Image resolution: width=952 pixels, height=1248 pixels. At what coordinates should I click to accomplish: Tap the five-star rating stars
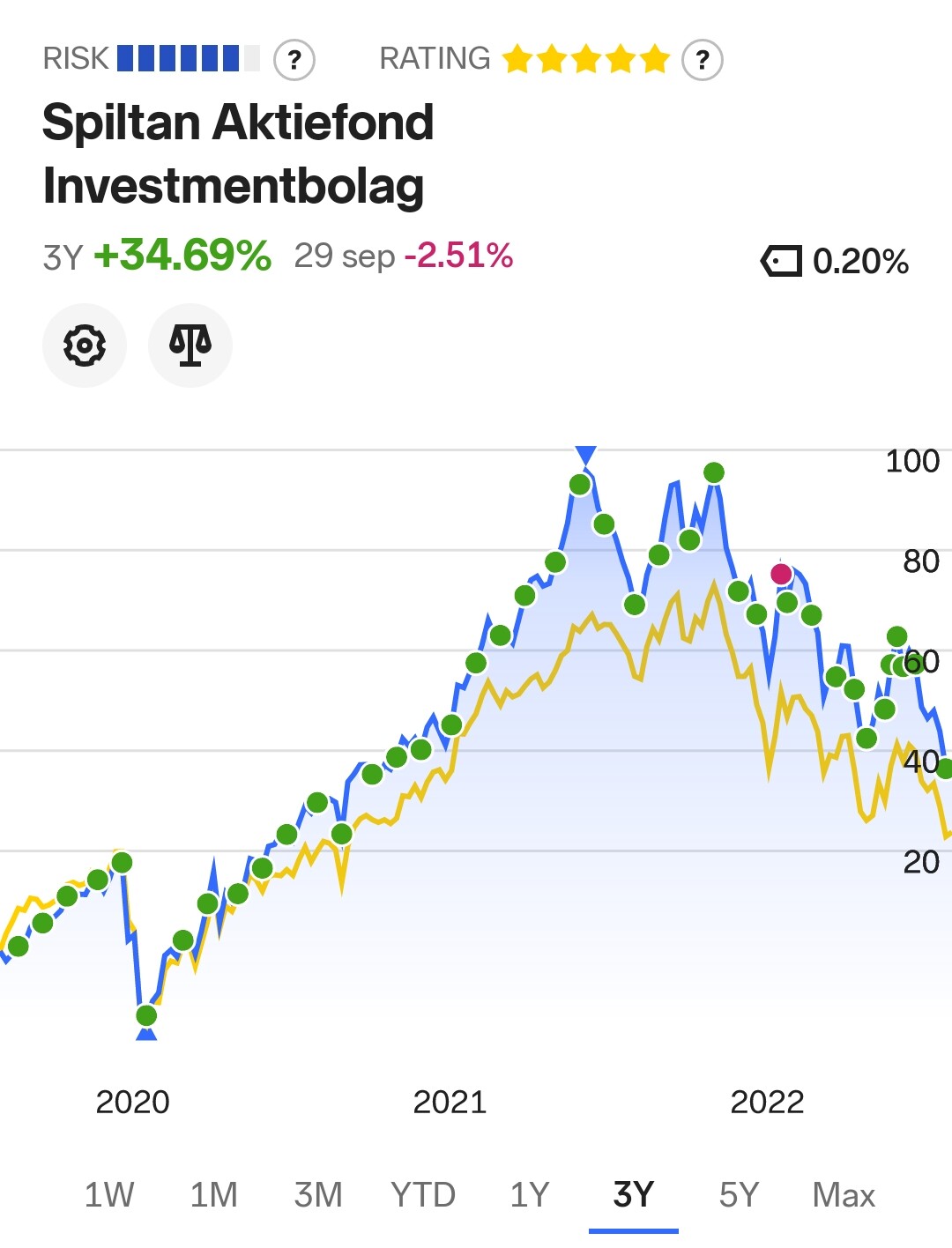coord(586,59)
